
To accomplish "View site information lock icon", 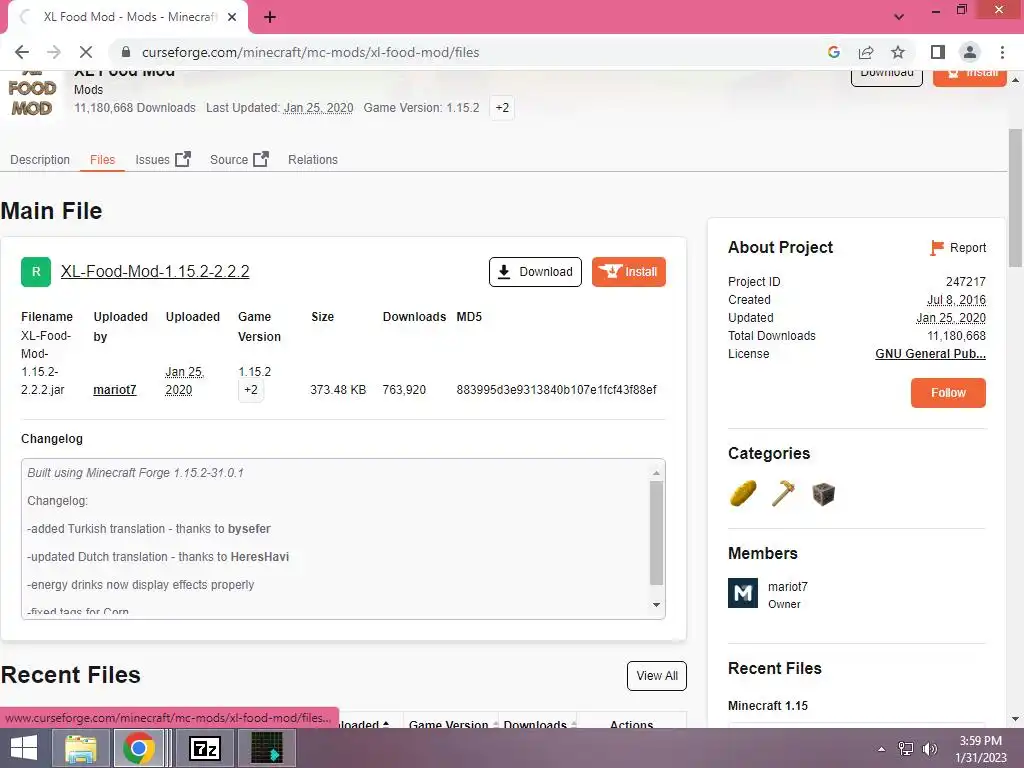I will tap(126, 52).
